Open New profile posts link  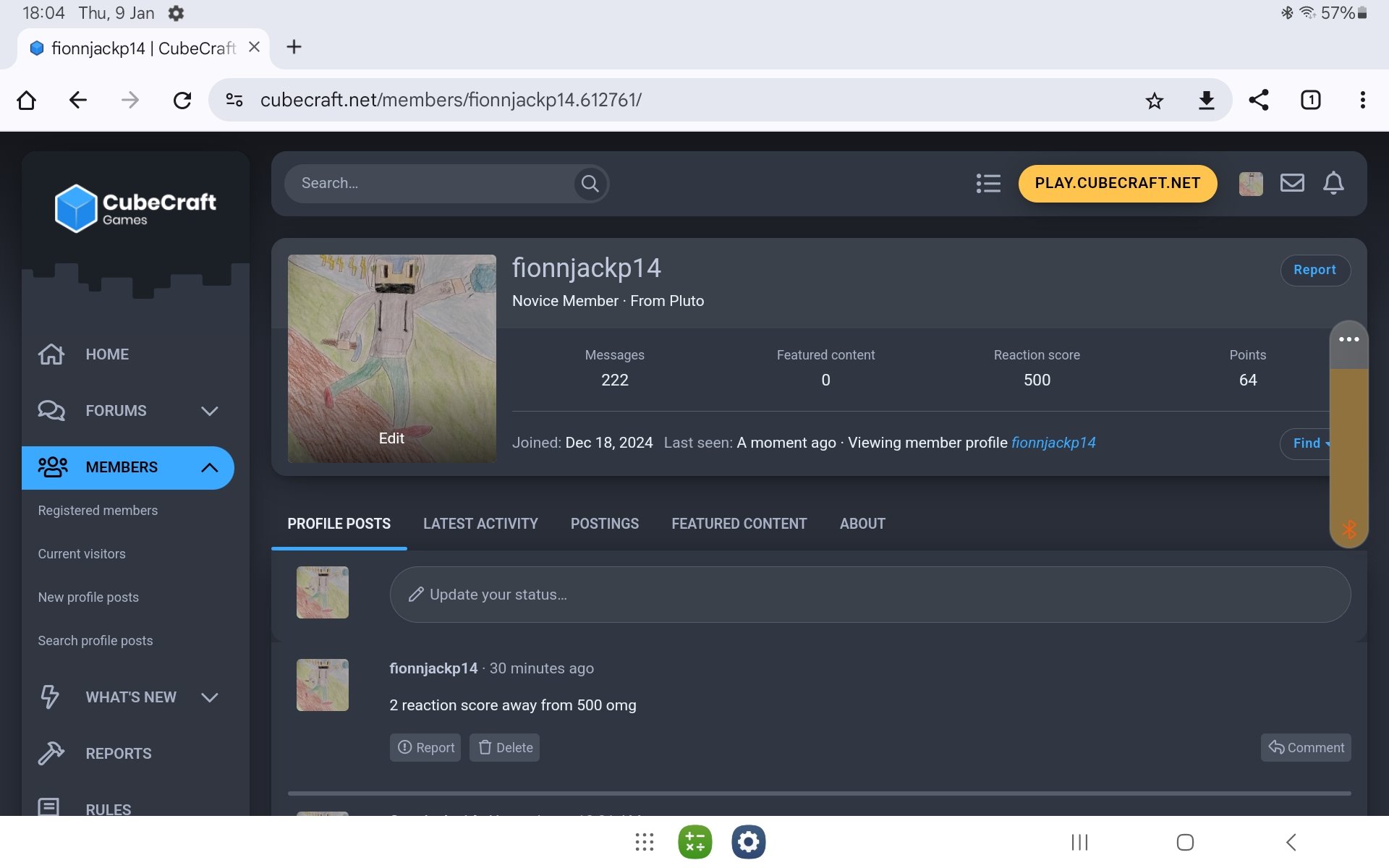88,597
